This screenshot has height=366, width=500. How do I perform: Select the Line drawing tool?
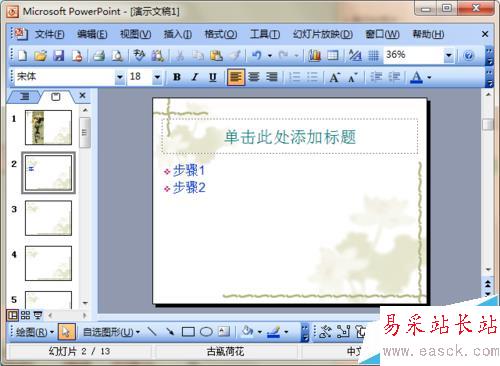tap(152, 332)
